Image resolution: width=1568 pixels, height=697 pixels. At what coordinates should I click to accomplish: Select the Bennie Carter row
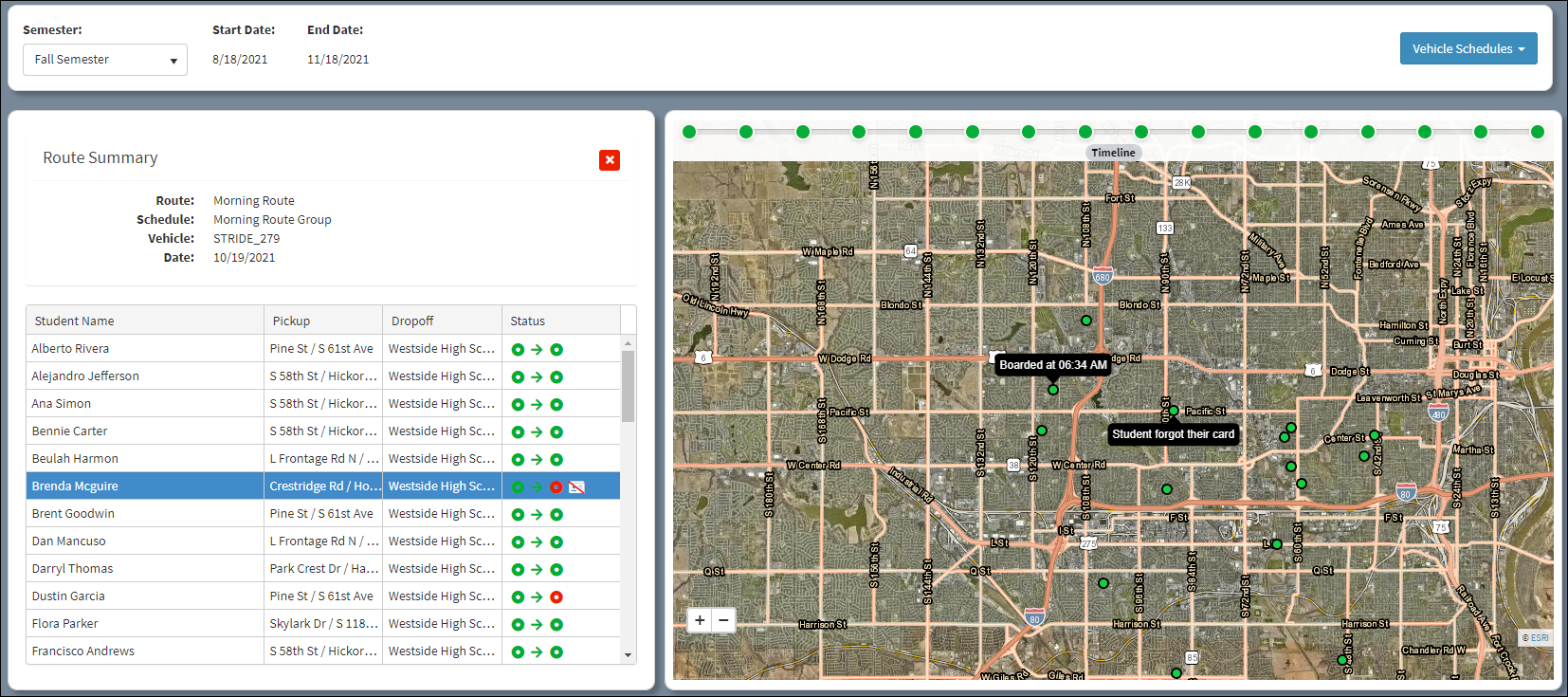click(x=323, y=431)
